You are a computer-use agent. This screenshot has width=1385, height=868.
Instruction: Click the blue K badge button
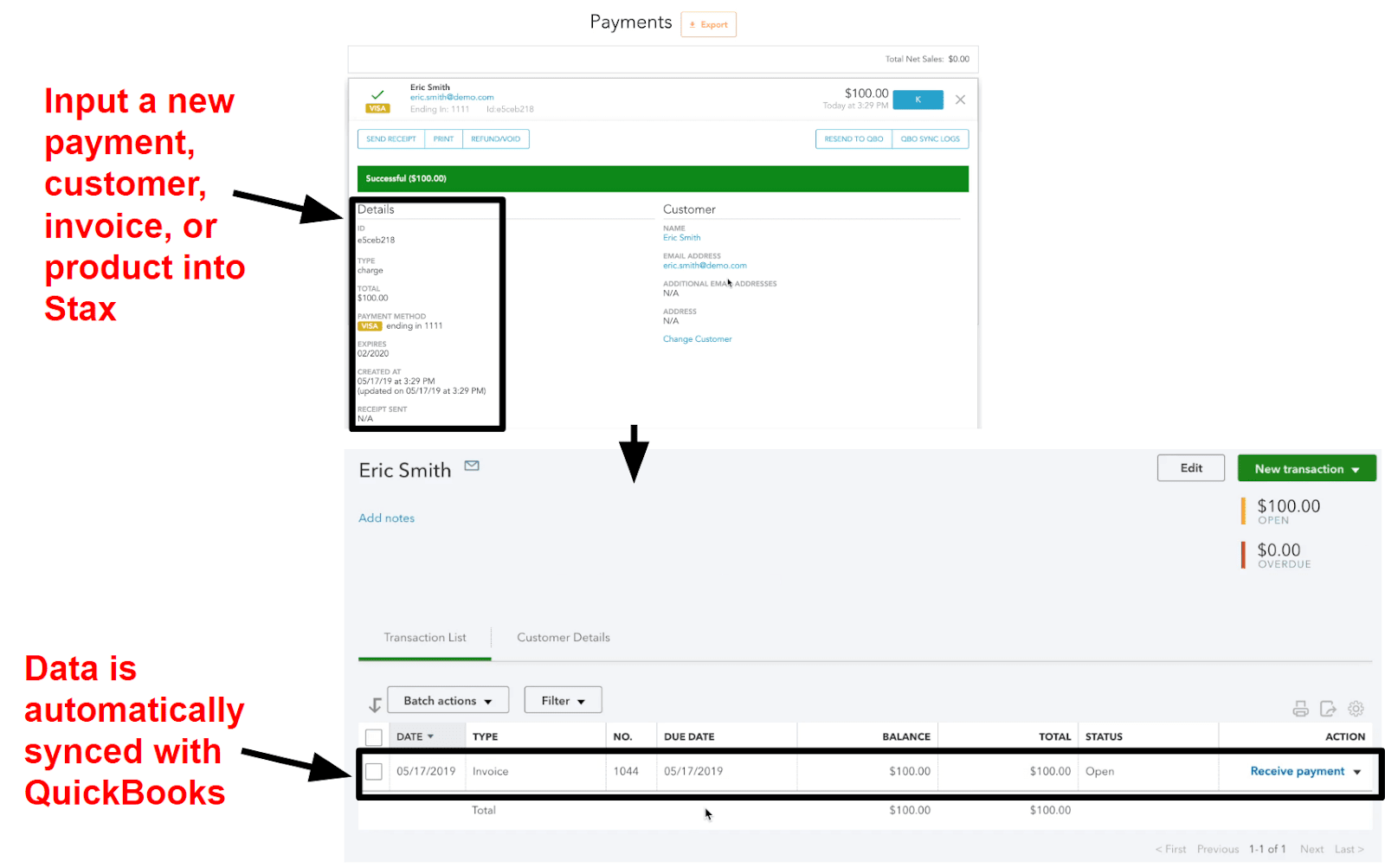(x=918, y=100)
